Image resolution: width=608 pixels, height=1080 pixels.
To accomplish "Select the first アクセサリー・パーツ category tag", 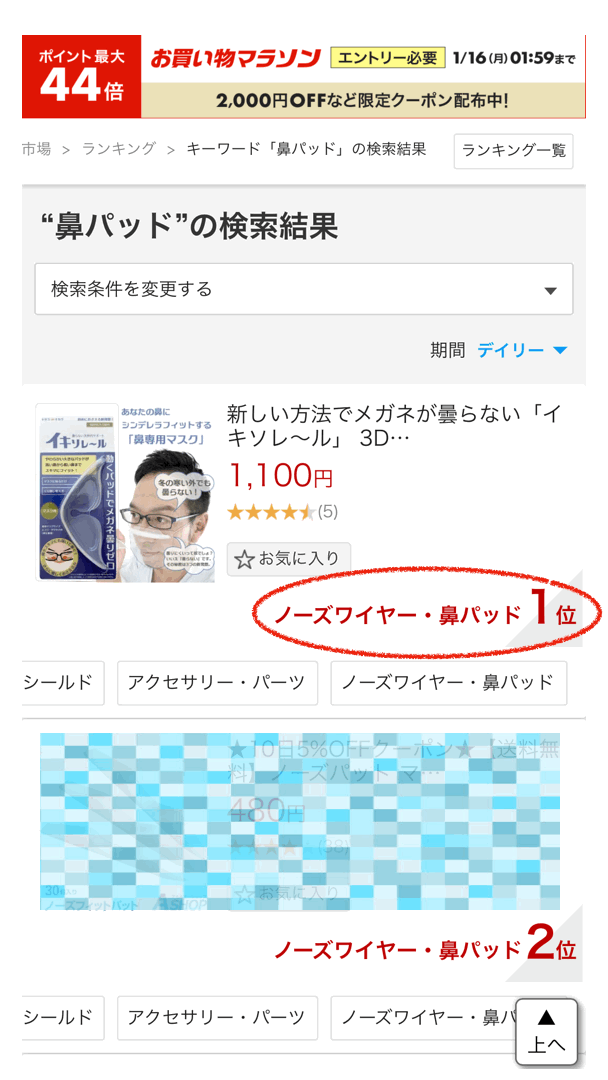I will click(217, 683).
